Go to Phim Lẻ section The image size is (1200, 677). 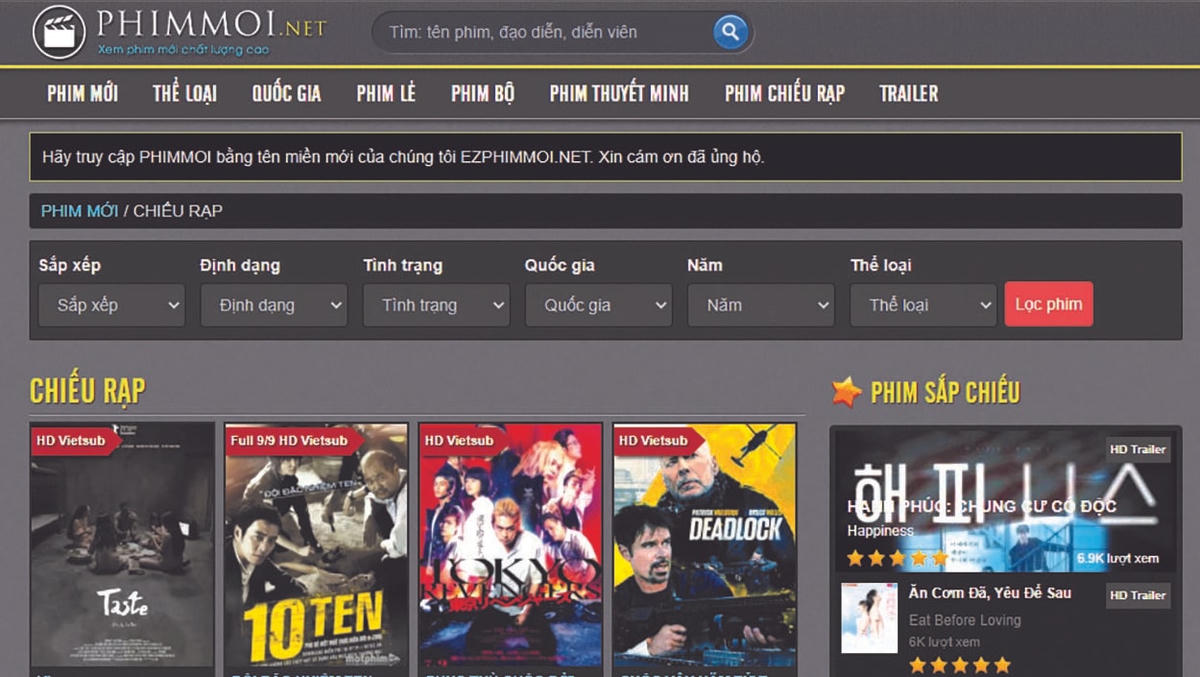point(386,94)
